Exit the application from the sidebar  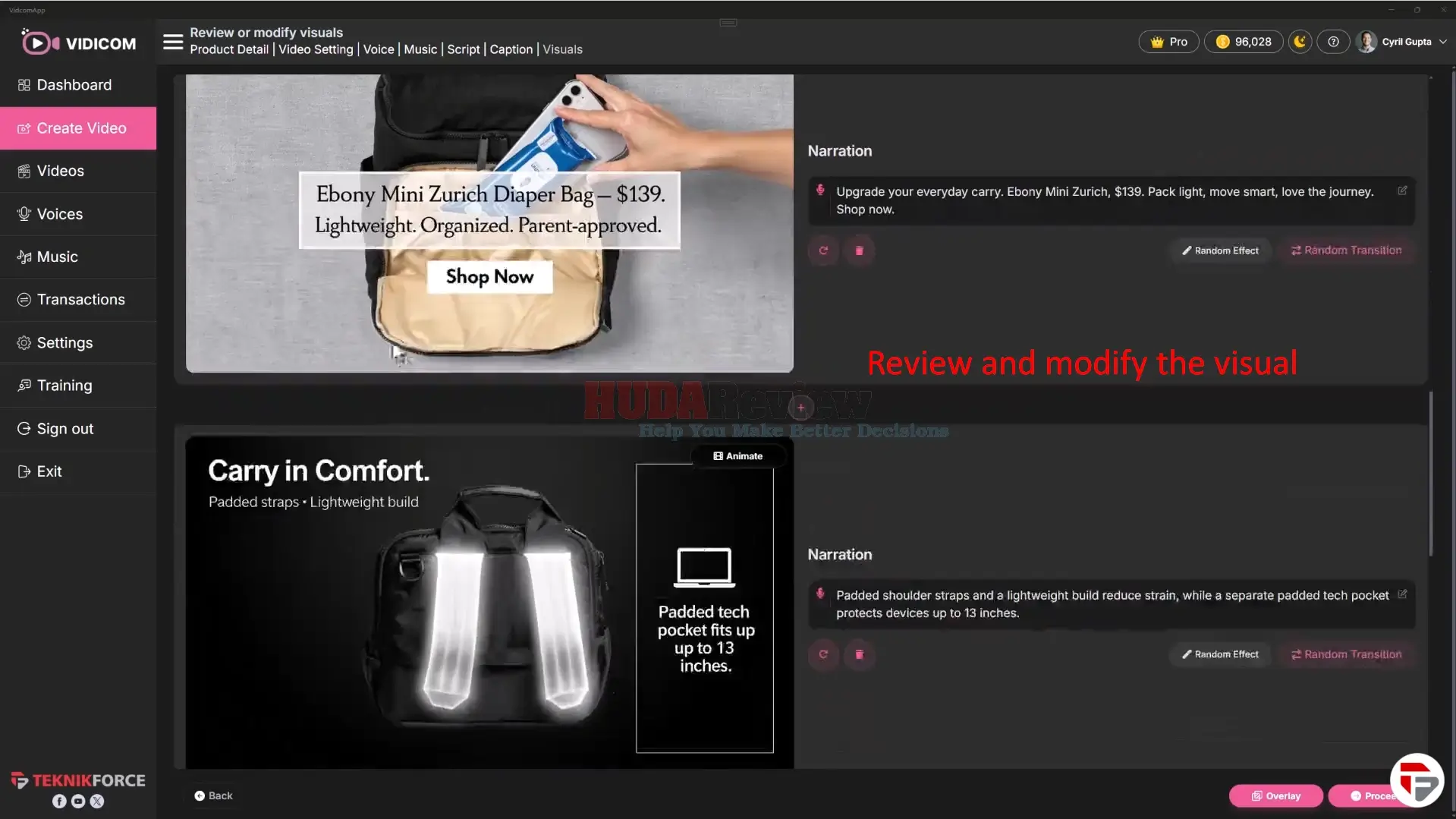78,471
